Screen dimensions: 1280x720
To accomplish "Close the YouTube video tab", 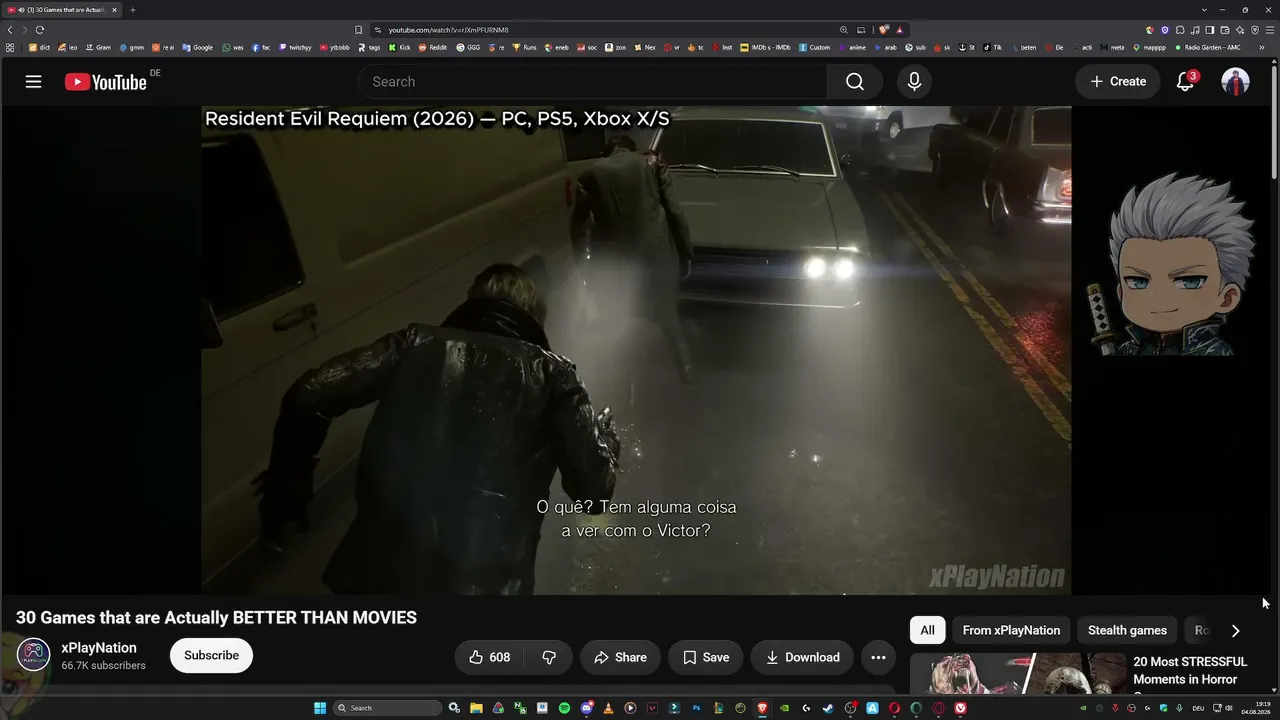I will [114, 10].
